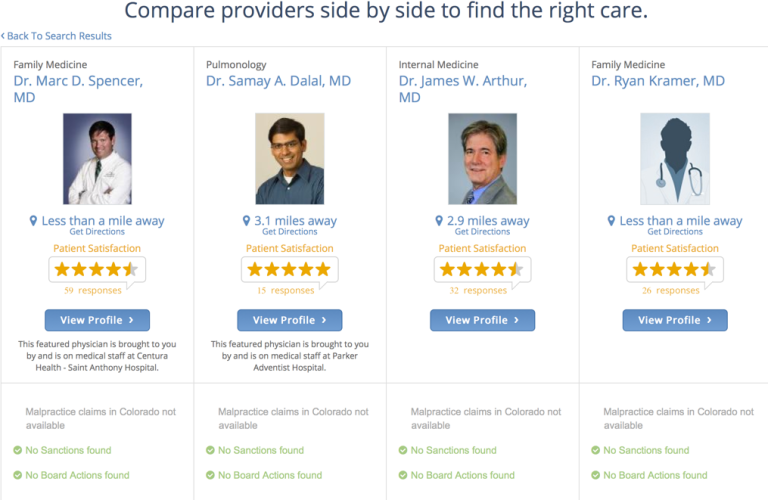Get Directions to Dr. Dalal's office

(289, 232)
